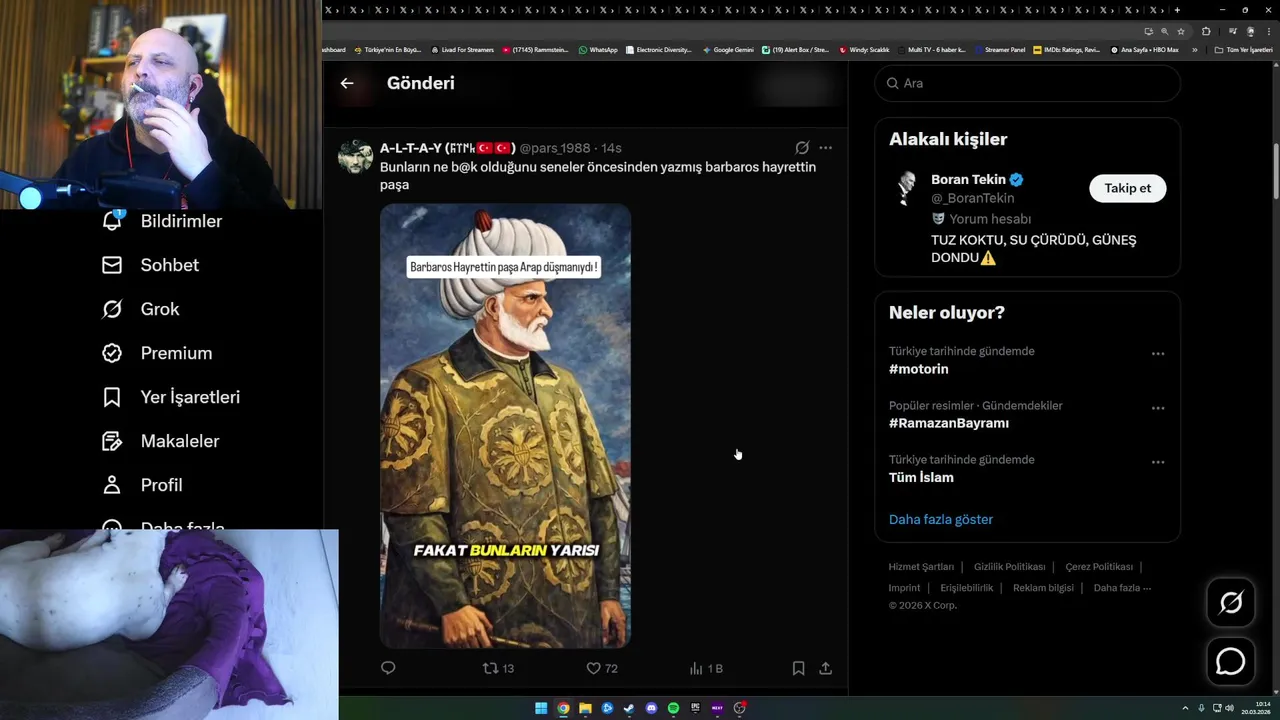
Task: Open the WhatsApp bookmark
Action: tap(598, 50)
